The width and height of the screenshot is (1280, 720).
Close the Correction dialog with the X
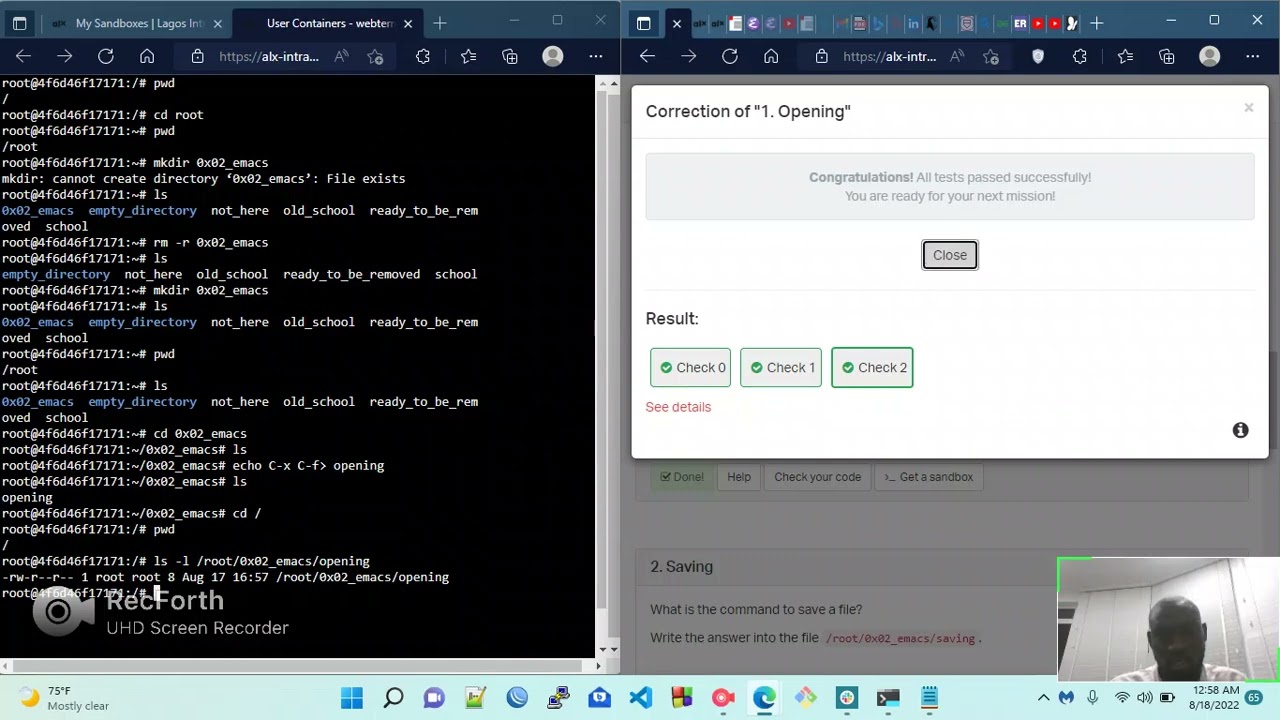tap(1248, 107)
